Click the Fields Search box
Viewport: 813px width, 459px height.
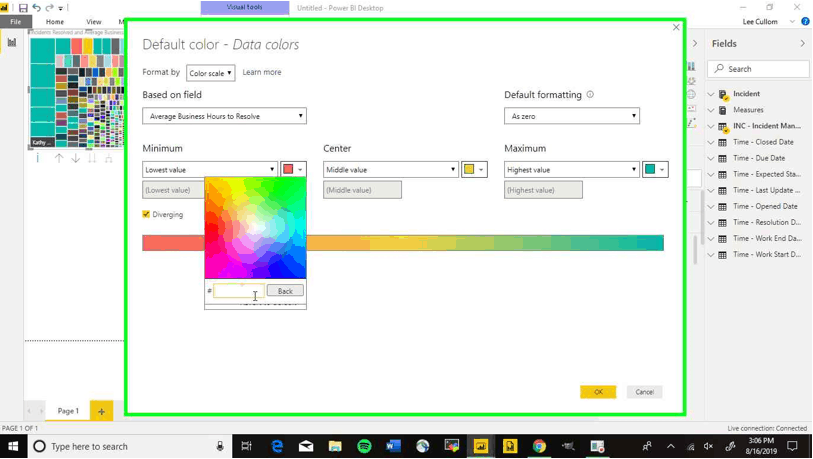758,68
